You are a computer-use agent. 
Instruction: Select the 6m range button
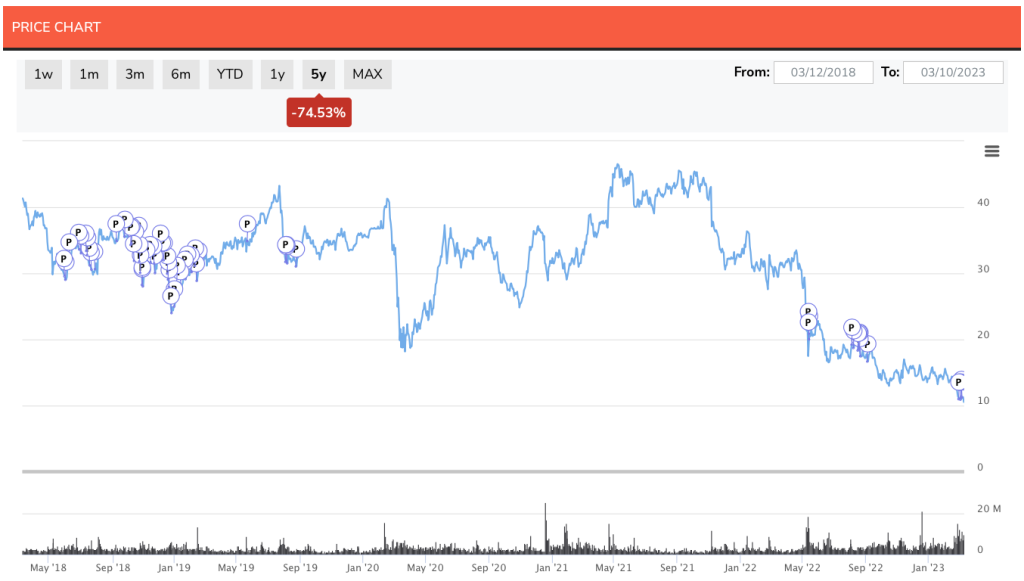[x=181, y=74]
